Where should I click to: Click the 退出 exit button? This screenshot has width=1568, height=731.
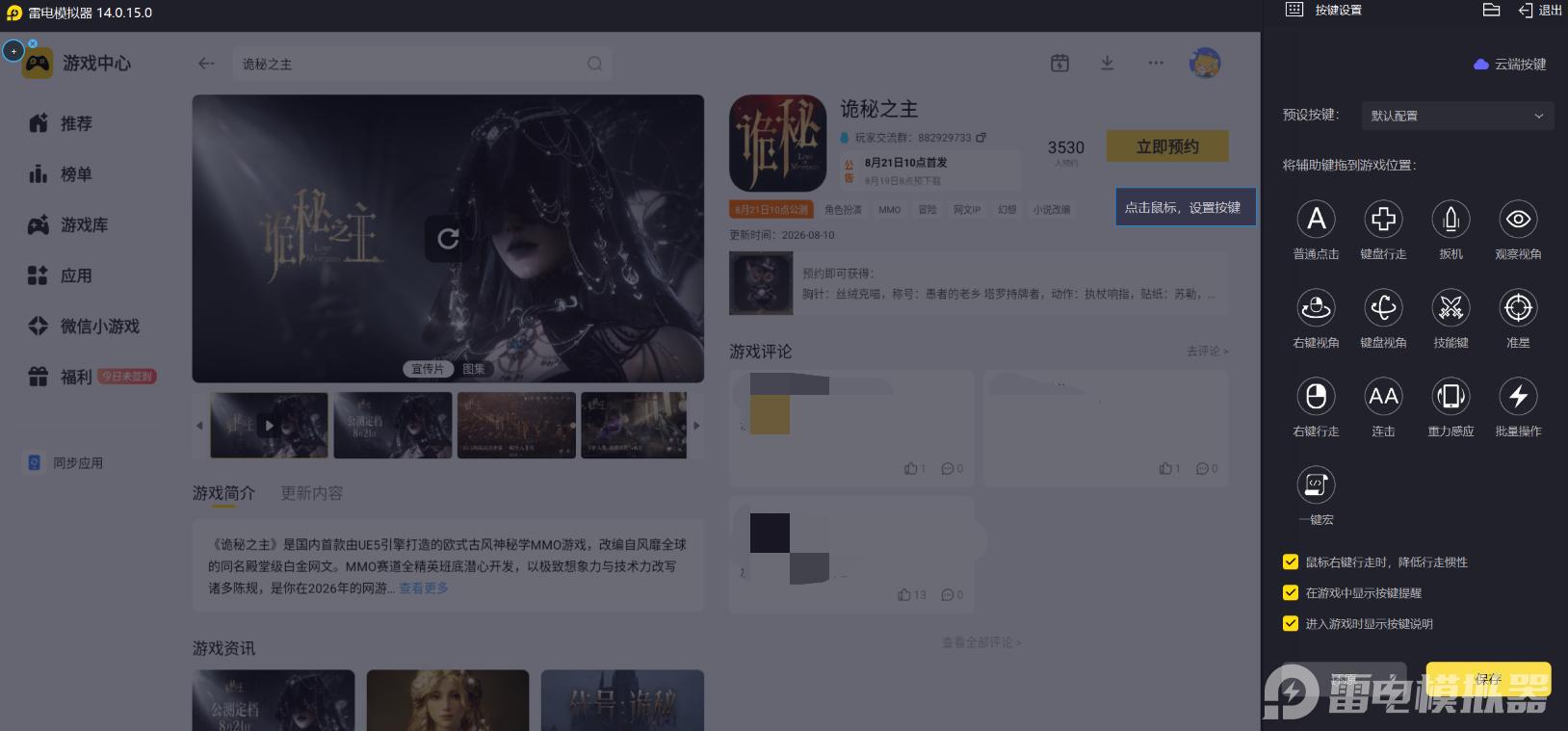pyautogui.click(x=1540, y=10)
